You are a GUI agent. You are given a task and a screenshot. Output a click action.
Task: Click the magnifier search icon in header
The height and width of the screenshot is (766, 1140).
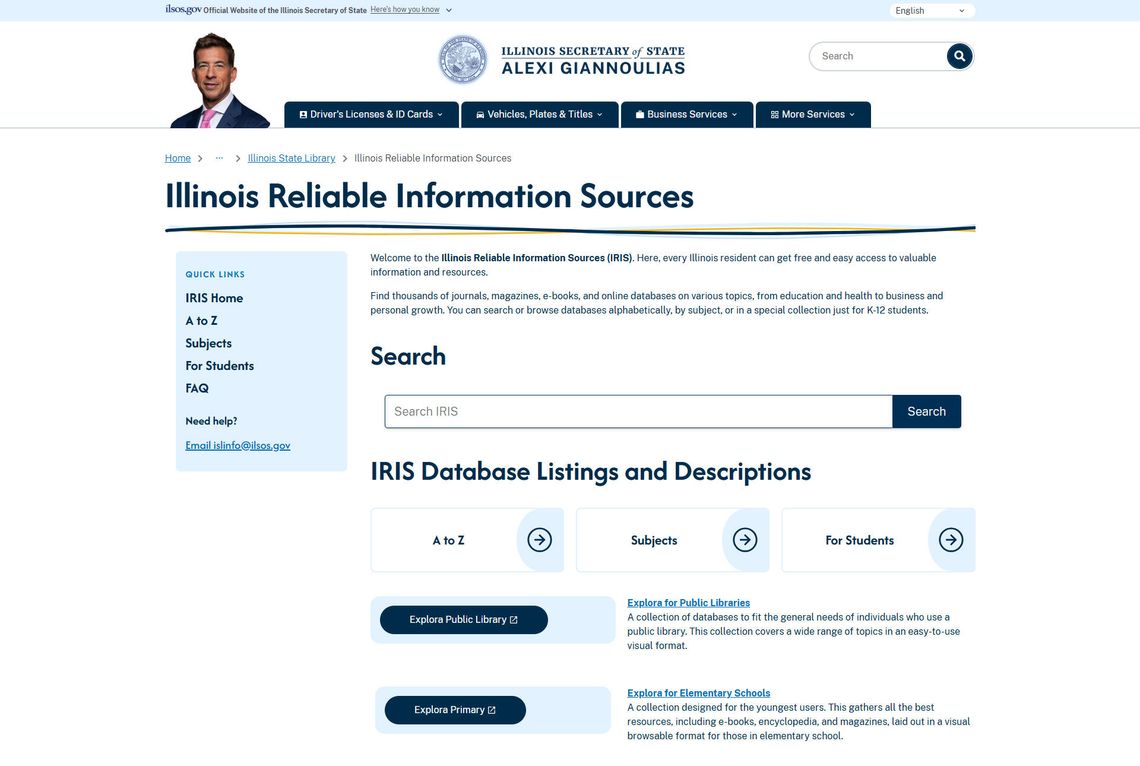tap(959, 56)
